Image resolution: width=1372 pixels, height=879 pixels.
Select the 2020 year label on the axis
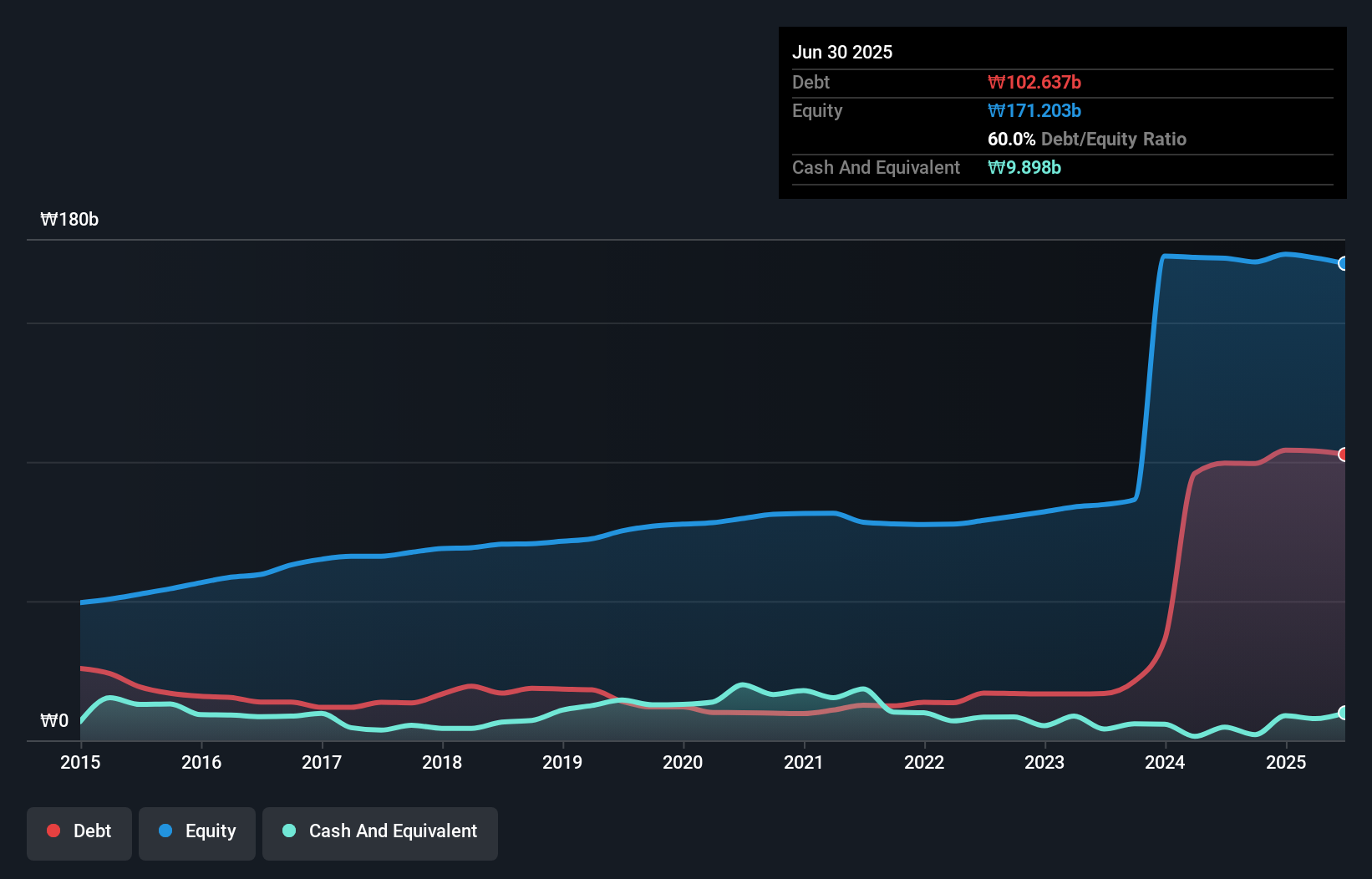[x=683, y=762]
